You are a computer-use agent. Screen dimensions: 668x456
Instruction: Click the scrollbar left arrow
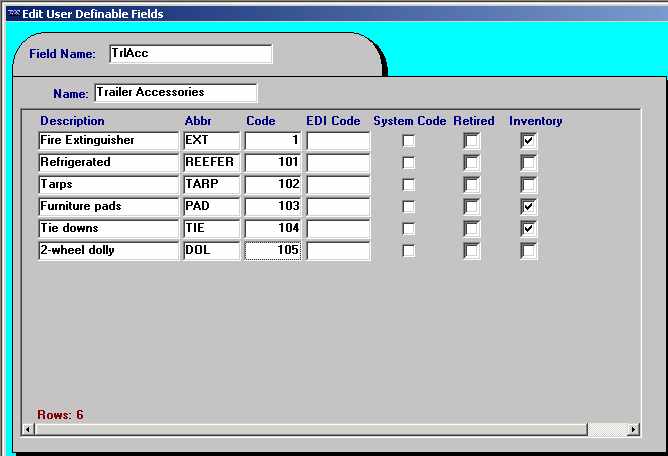[x=30, y=429]
